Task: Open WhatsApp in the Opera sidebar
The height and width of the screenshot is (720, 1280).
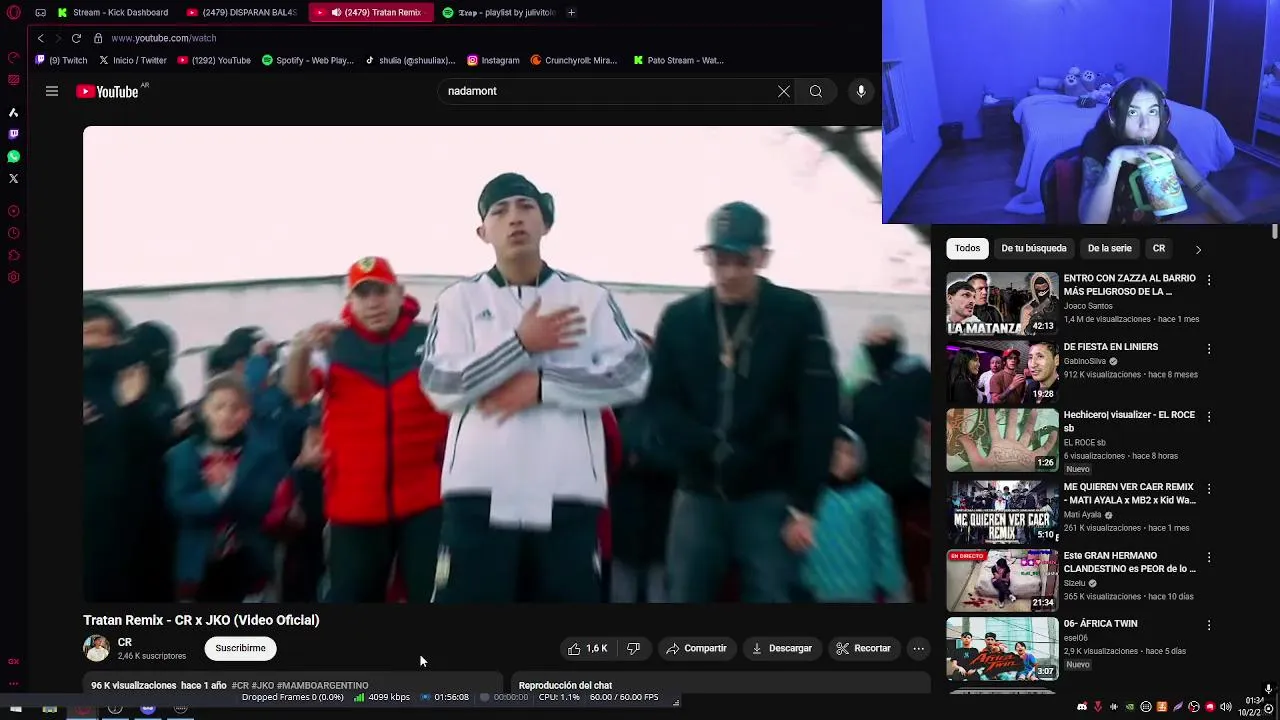Action: (x=13, y=156)
